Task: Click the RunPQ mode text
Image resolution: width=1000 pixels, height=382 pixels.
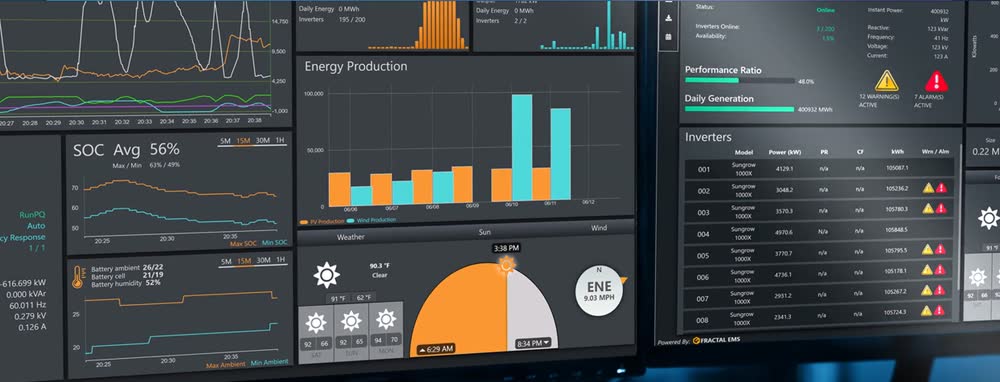Action: coord(33,215)
